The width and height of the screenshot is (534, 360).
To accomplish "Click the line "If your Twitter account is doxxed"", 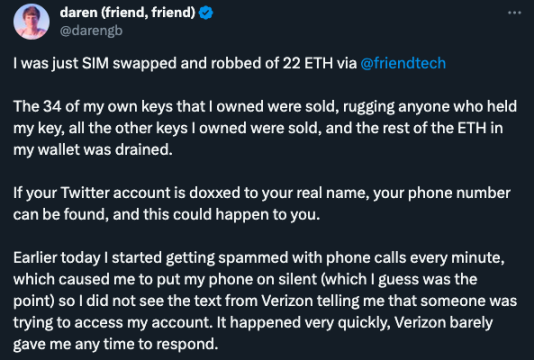I will tap(262, 193).
